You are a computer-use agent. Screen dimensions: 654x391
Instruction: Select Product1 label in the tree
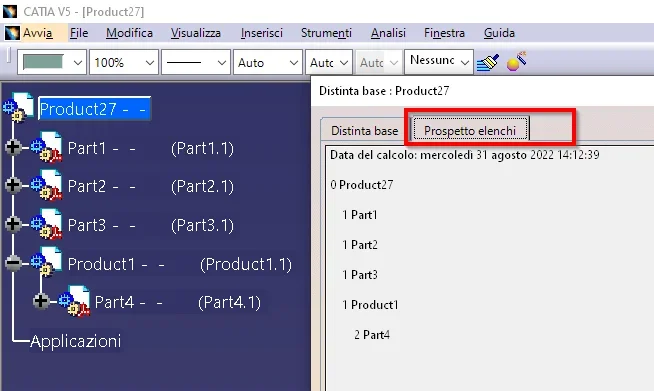(179, 264)
